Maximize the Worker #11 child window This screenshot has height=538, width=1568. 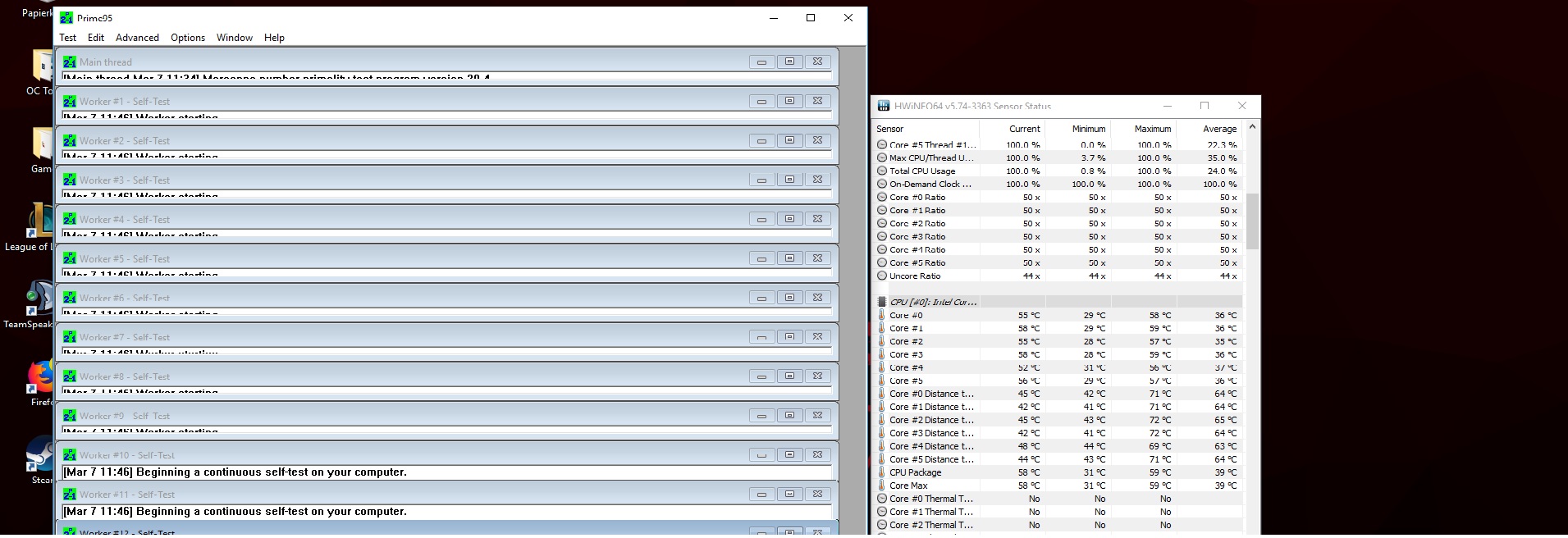[789, 495]
